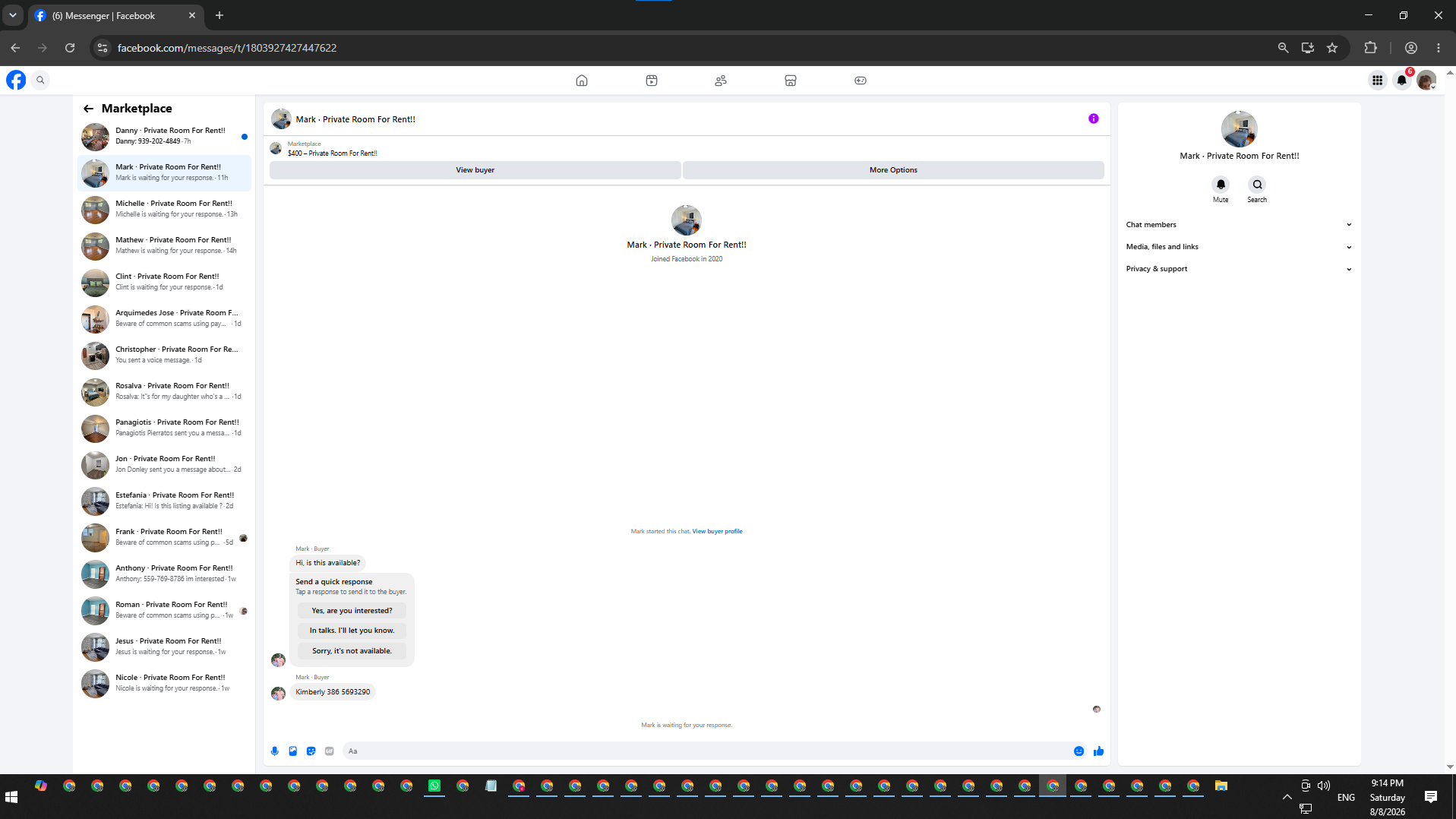Click the View buyer button
This screenshot has width=1456, height=819.
point(475,170)
